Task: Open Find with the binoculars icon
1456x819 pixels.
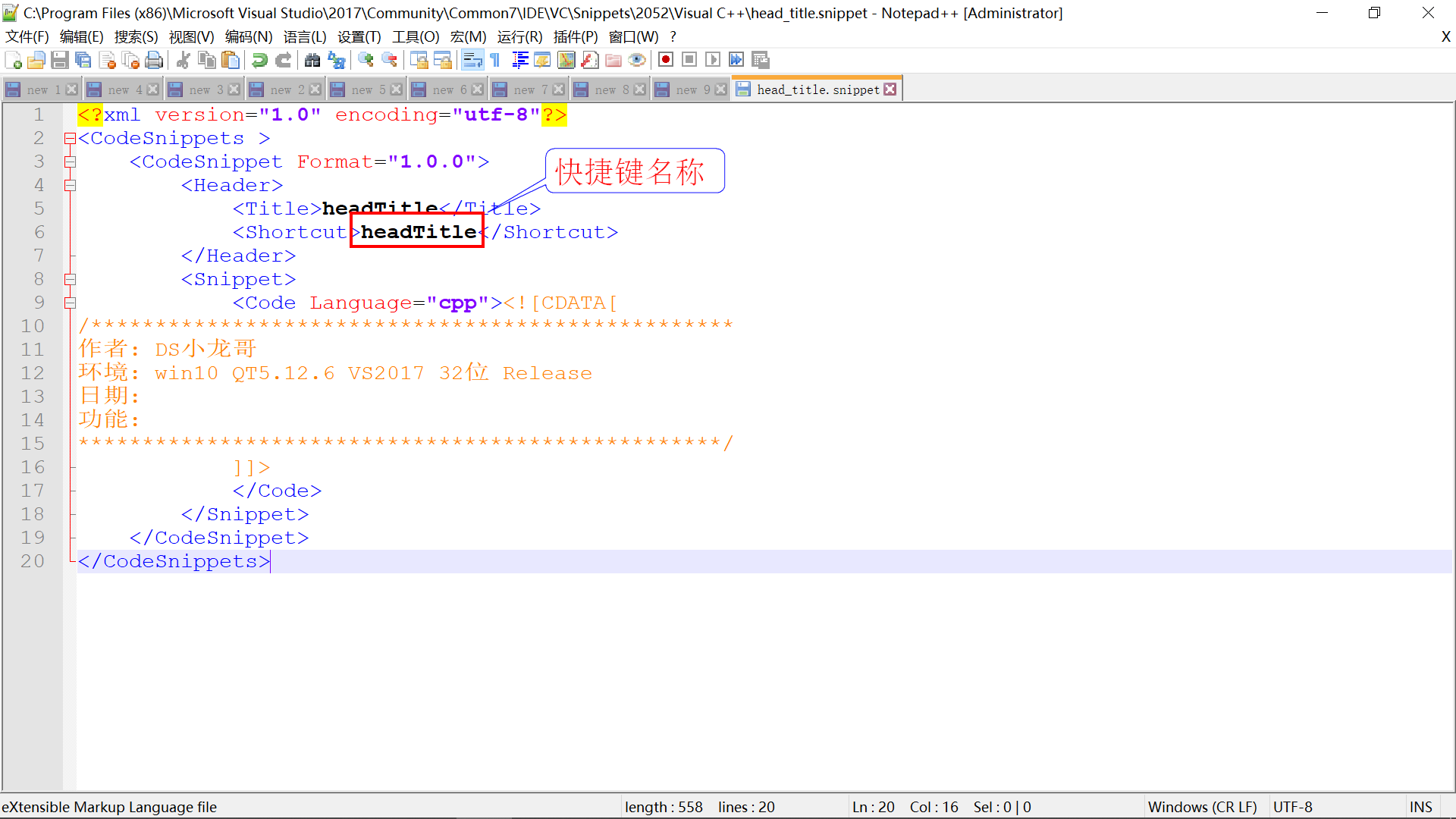Action: [x=312, y=60]
